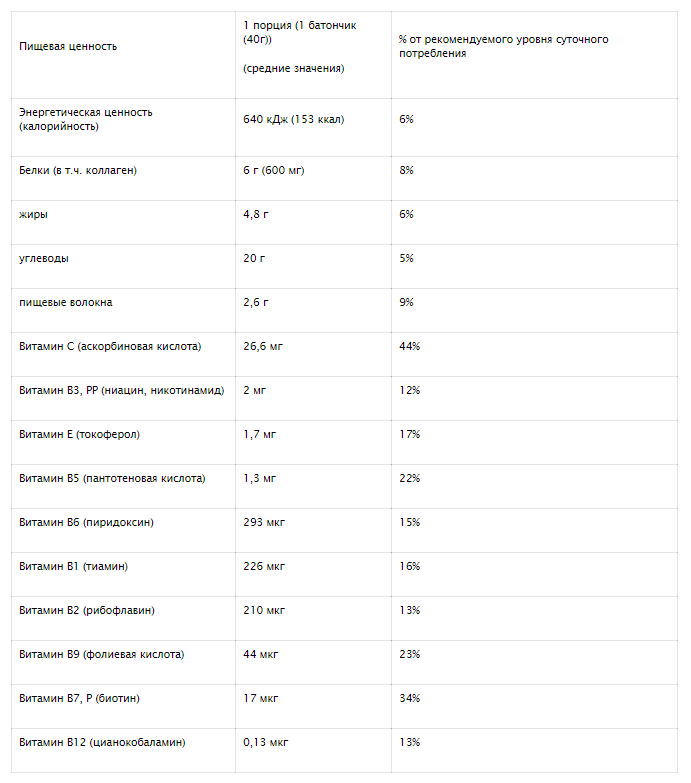Viewport: 691px width, 783px height.
Task: Select the '226 мкг' thiamine value
Action: pyautogui.click(x=264, y=566)
